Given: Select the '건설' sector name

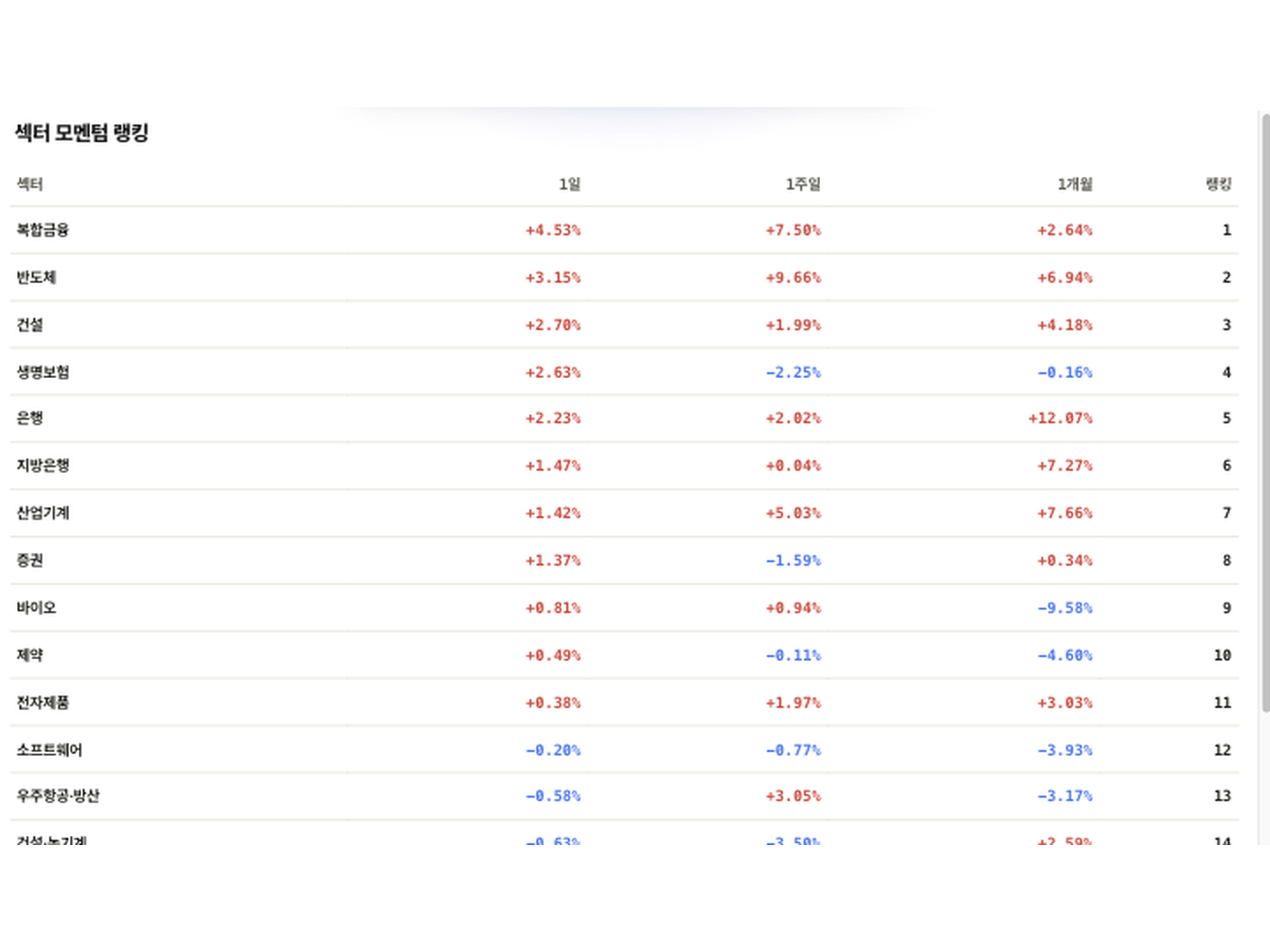Looking at the screenshot, I should pos(30,325).
